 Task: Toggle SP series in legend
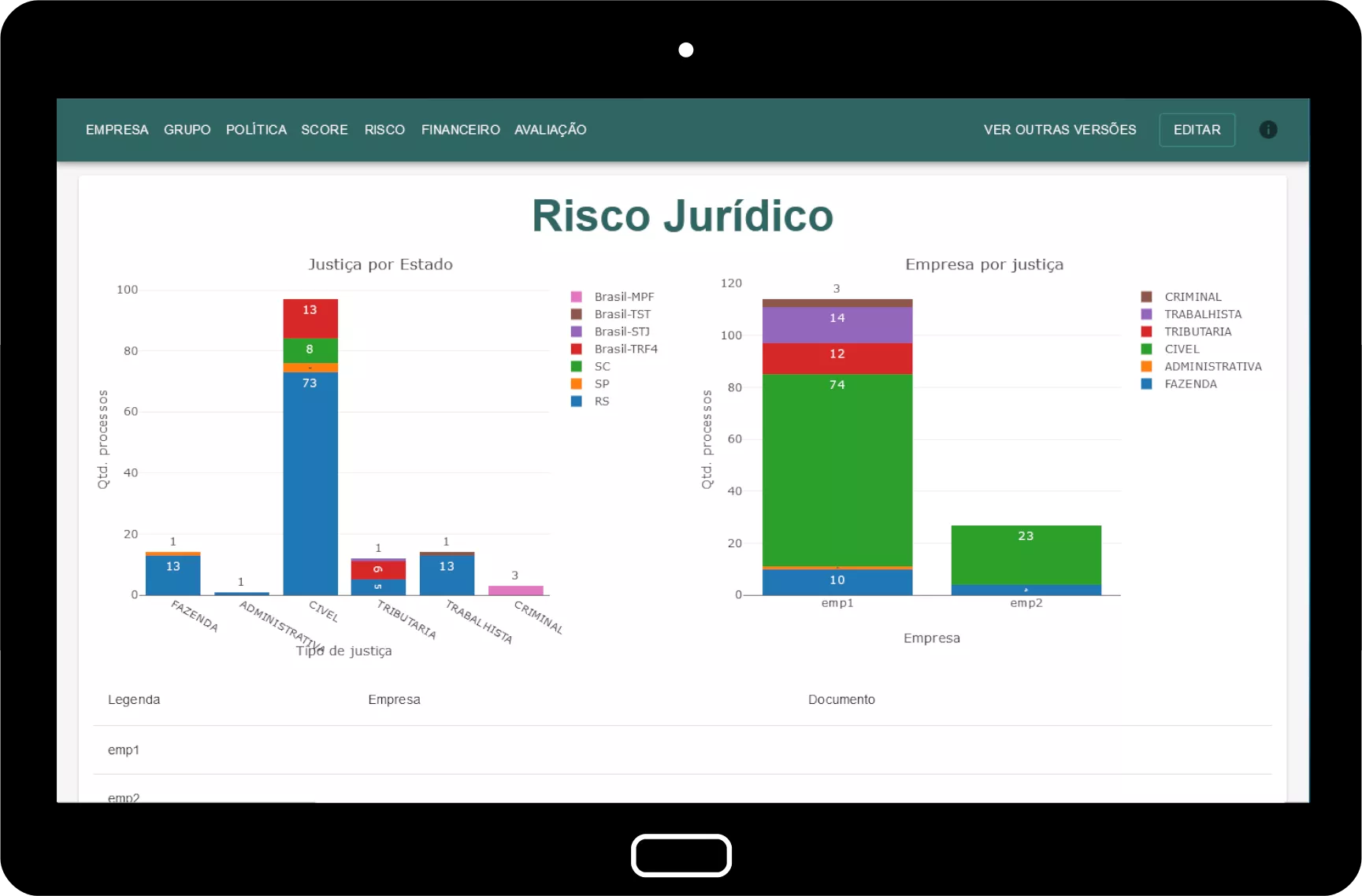click(x=591, y=383)
